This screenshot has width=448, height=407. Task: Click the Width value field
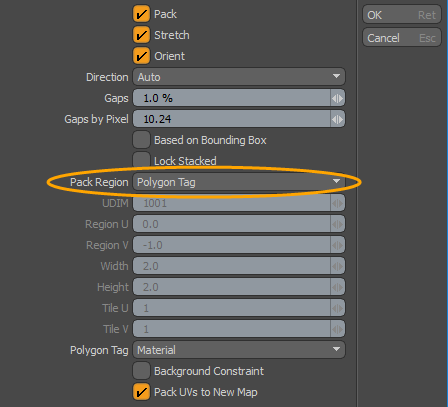[x=232, y=266]
